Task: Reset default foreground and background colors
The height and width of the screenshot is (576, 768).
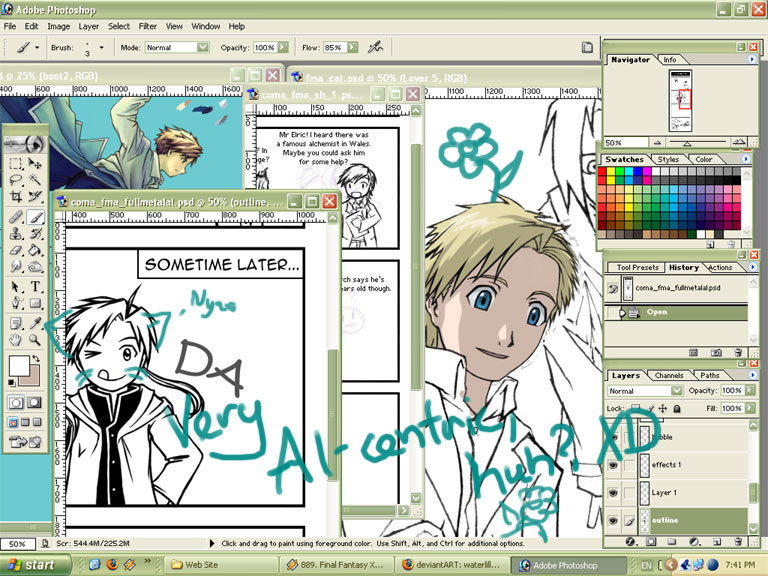Action: [x=12, y=383]
